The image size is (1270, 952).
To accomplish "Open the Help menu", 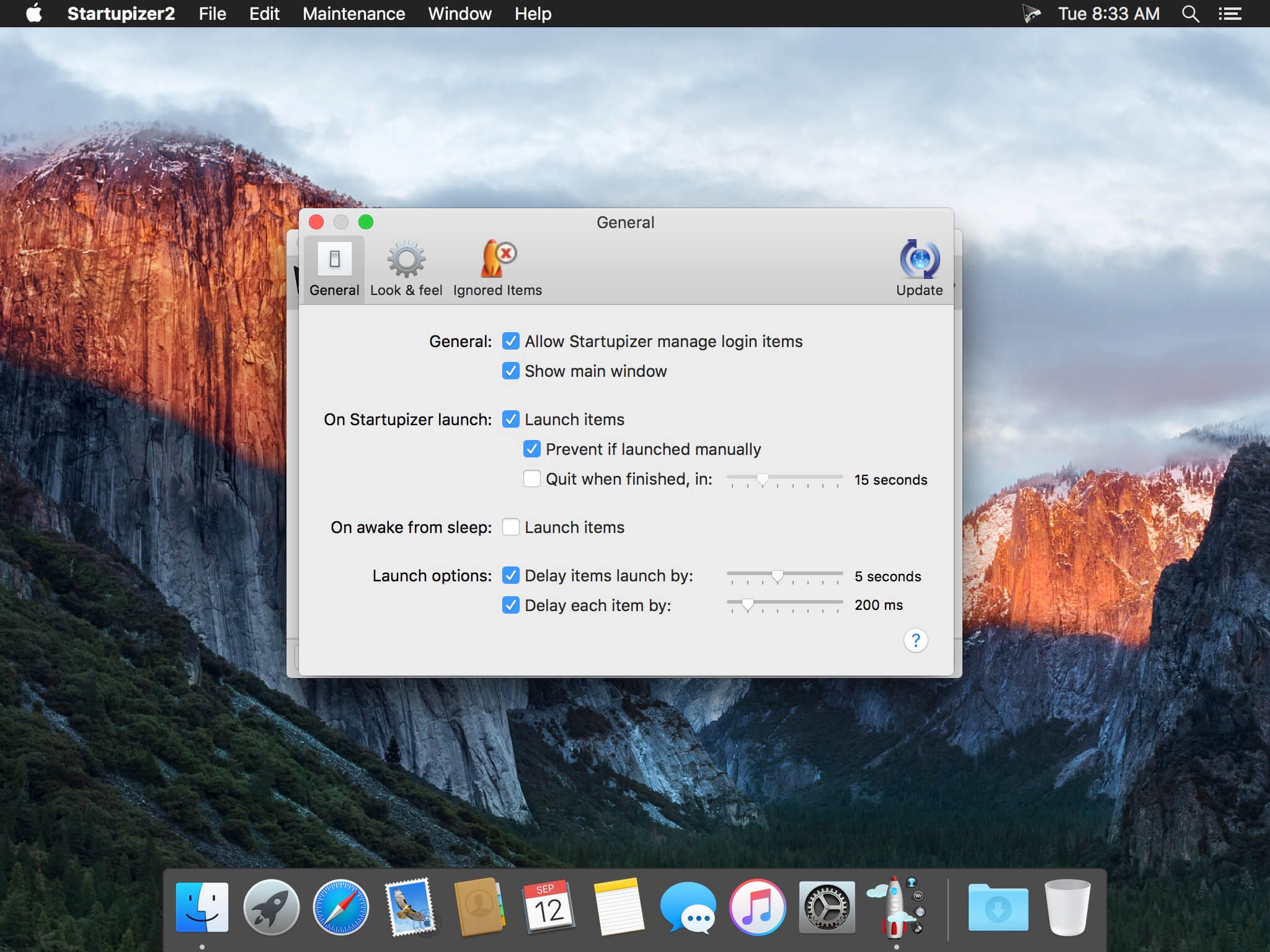I will tap(533, 14).
